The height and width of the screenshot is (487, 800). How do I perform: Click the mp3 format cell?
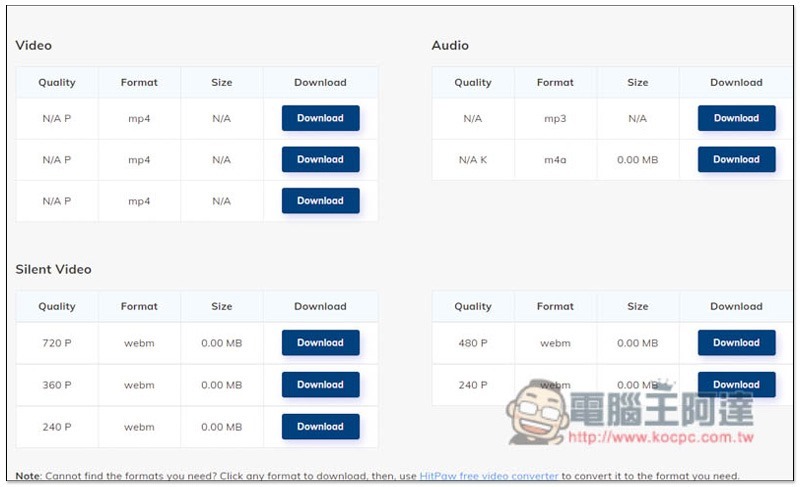click(555, 118)
